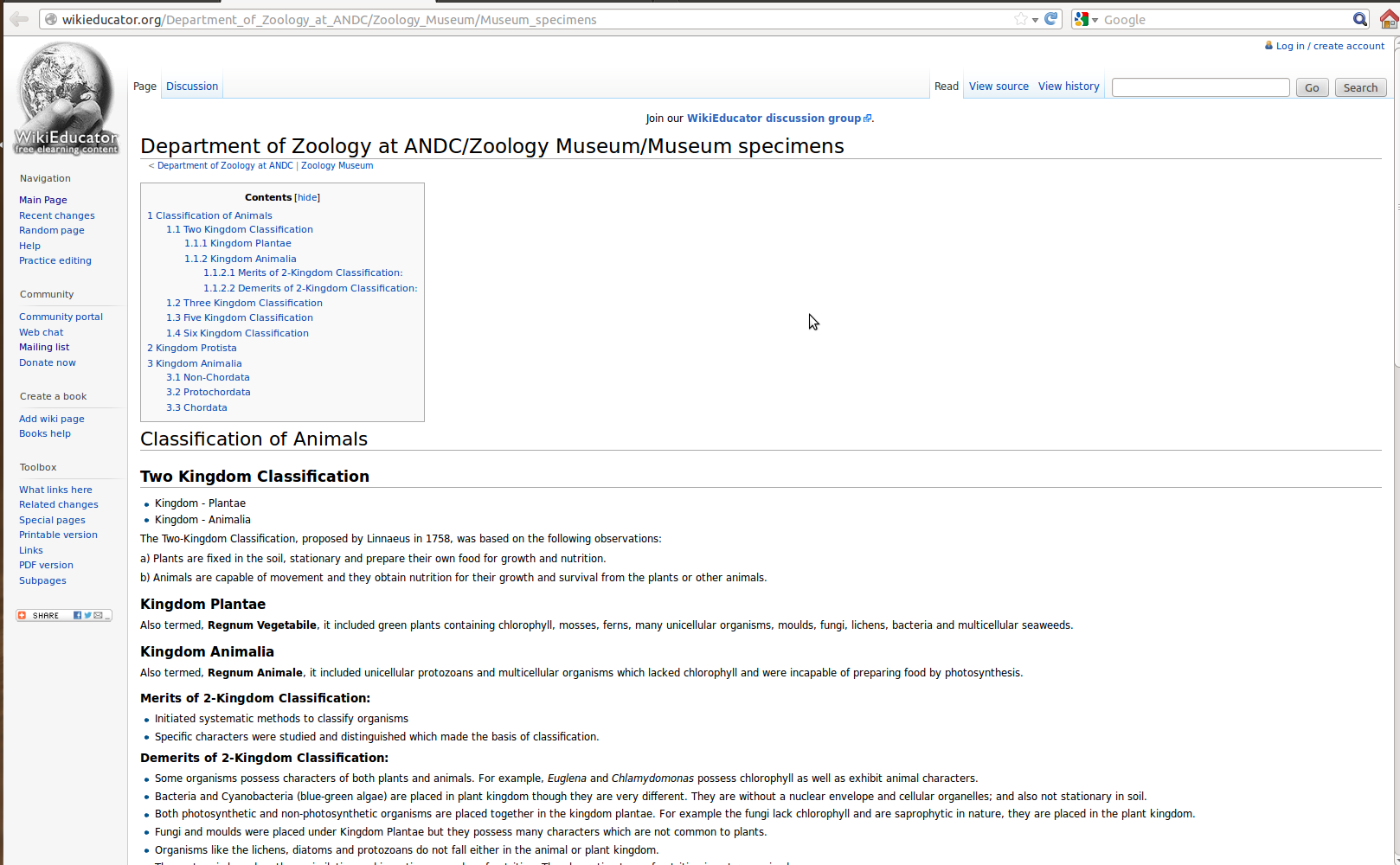
Task: Jump to 3.2 Protochordata
Action: point(208,392)
